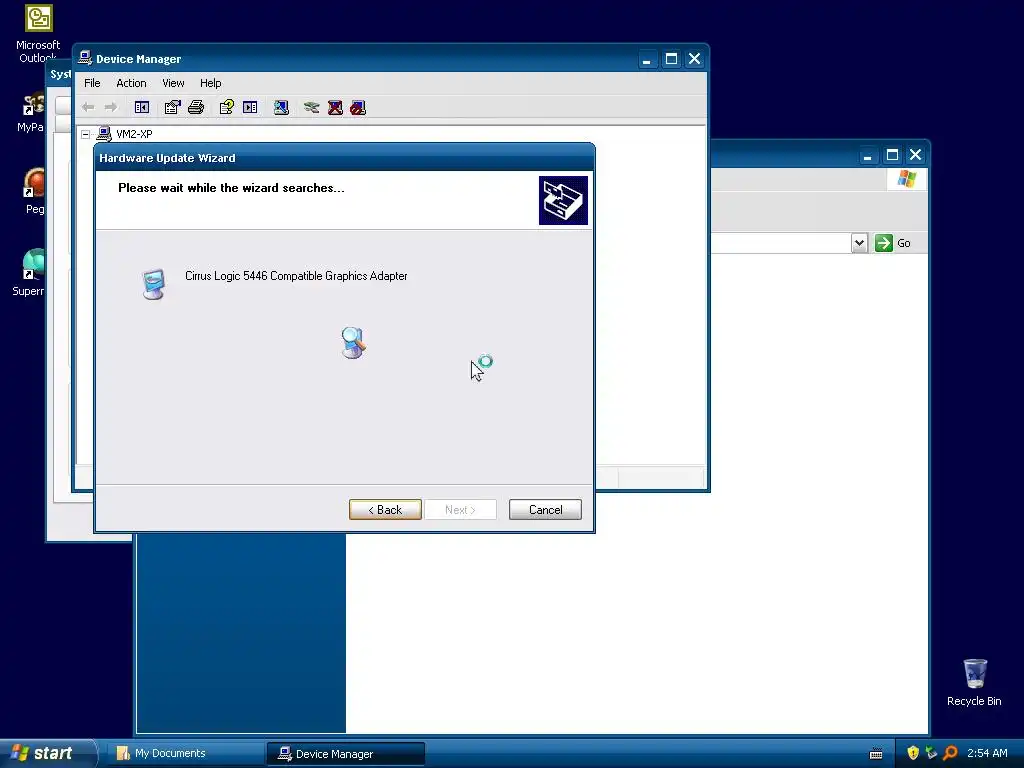The height and width of the screenshot is (768, 1024).
Task: Collapse the VM2-XP tree node
Action: point(86,134)
